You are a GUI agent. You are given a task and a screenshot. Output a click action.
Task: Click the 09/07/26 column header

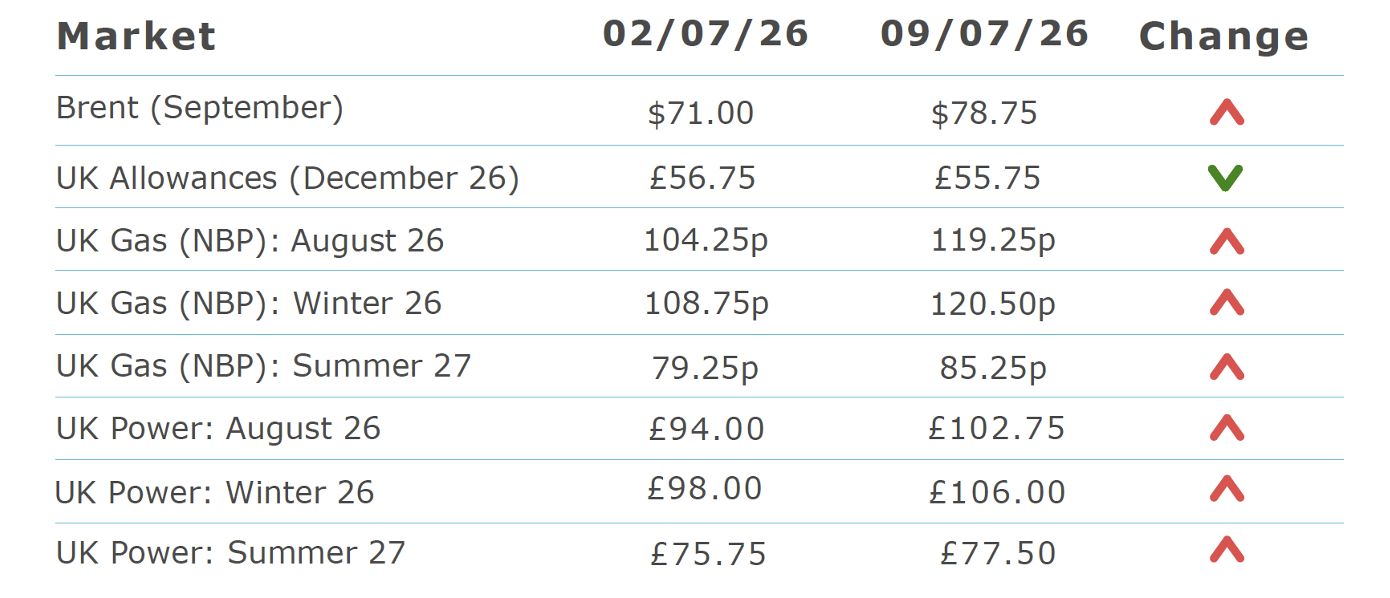(985, 33)
